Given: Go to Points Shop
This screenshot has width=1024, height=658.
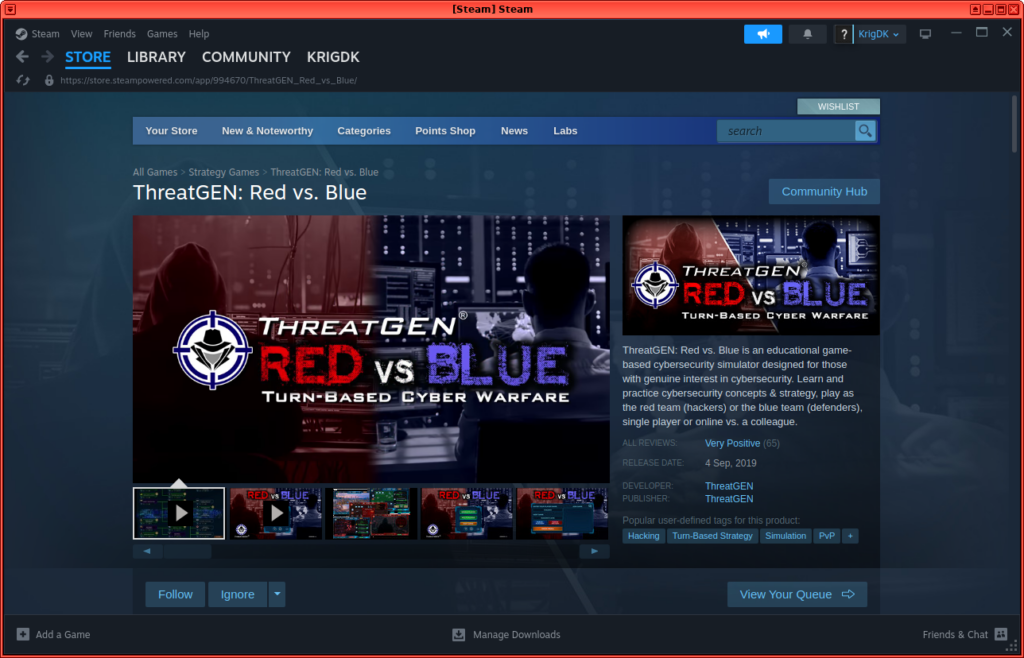Looking at the screenshot, I should [445, 131].
